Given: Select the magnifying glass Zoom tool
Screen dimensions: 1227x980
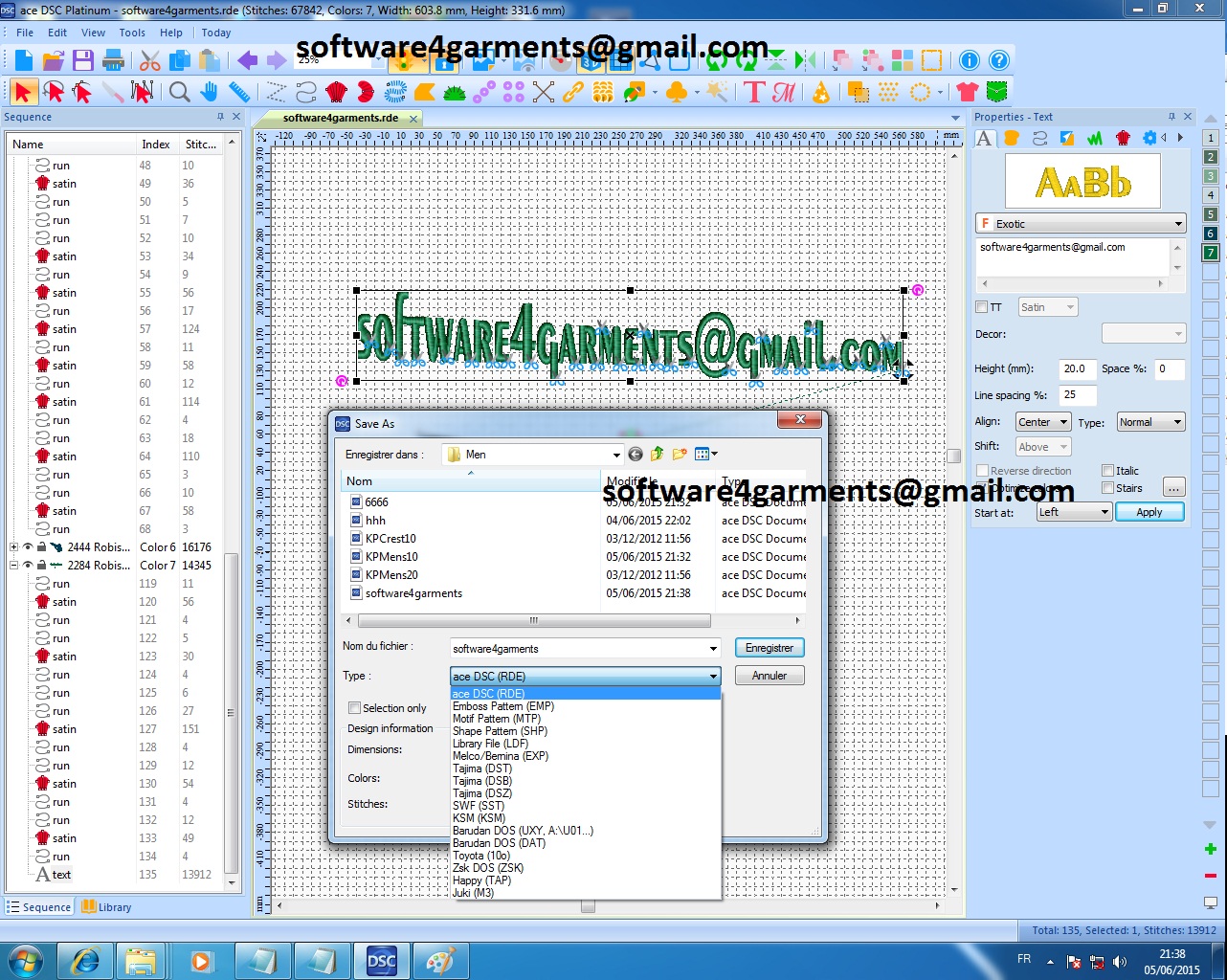Looking at the screenshot, I should pyautogui.click(x=179, y=92).
